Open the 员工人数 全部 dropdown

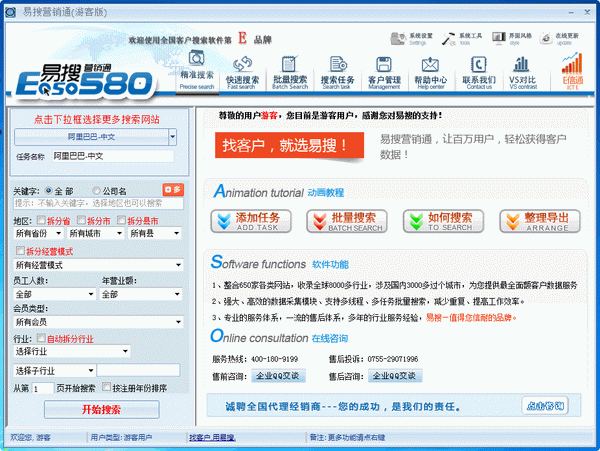coord(54,294)
